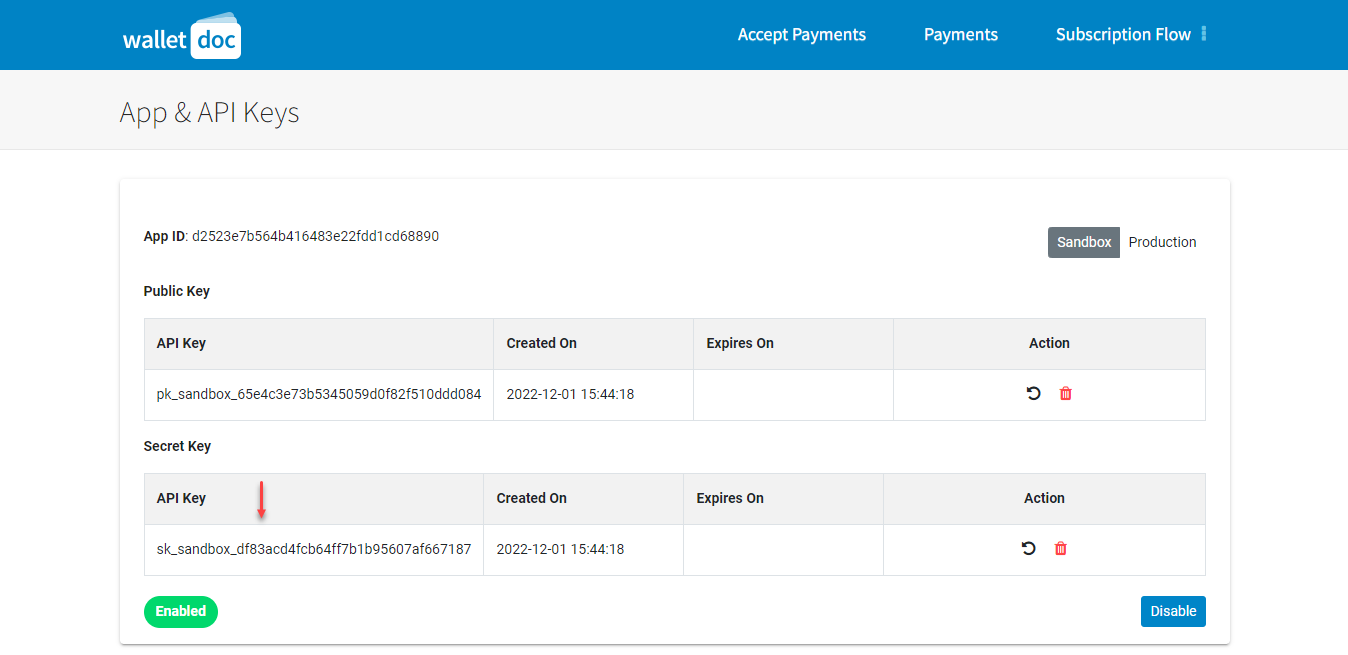Switch to Production environment
Viewport: 1348px width, 655px height.
pos(1162,242)
